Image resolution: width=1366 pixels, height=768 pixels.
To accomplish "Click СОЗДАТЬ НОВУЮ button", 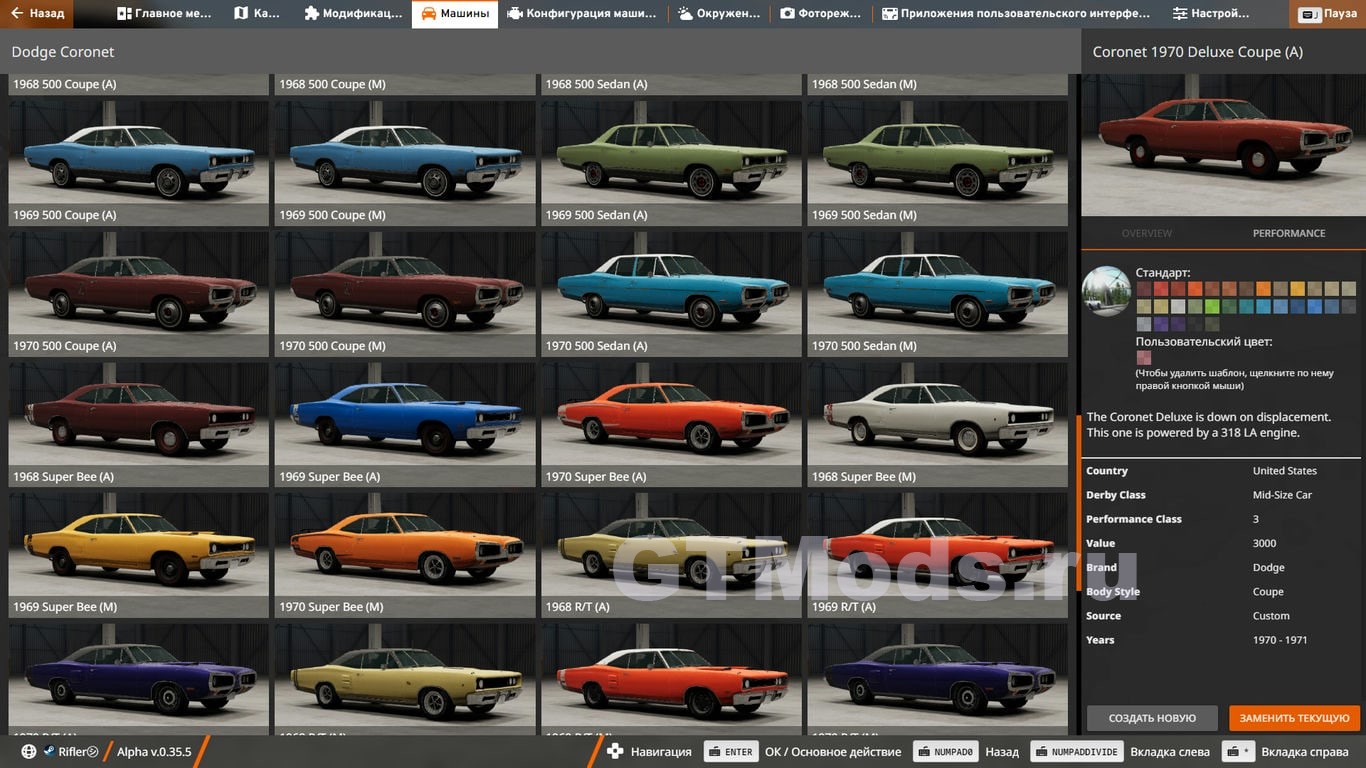I will coord(1152,718).
